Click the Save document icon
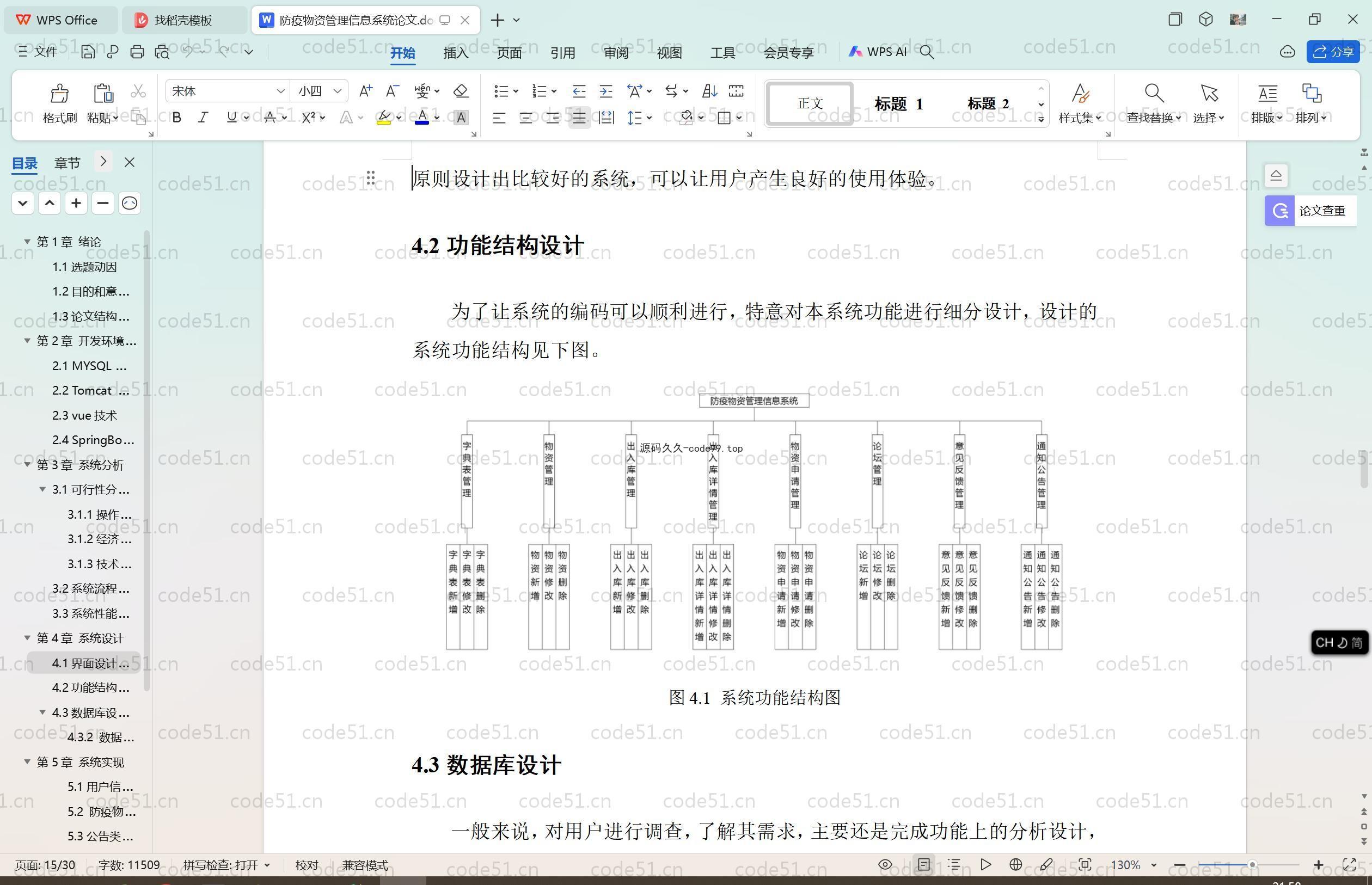 click(x=87, y=52)
